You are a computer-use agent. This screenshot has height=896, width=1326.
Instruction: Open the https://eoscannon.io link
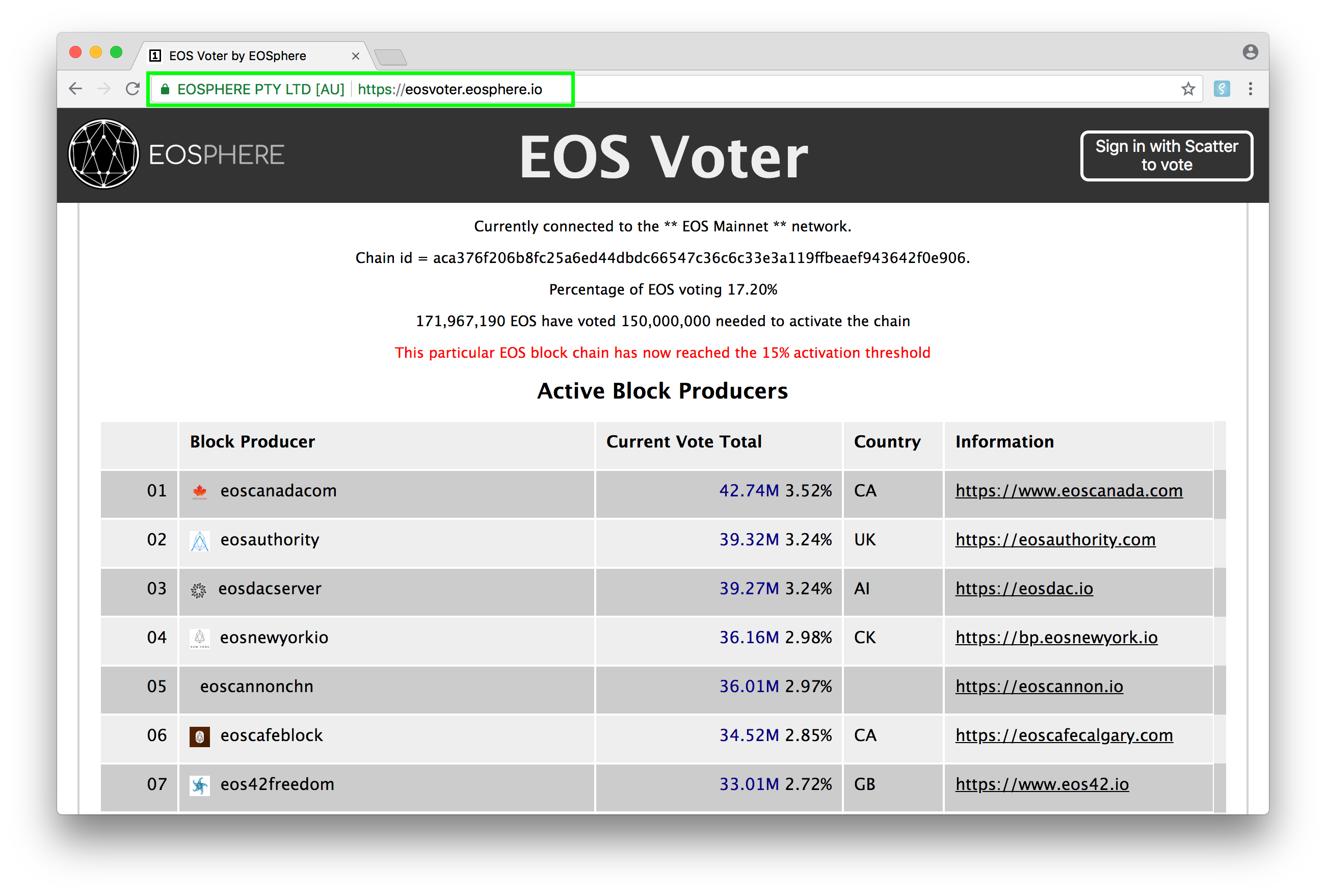(x=1039, y=687)
